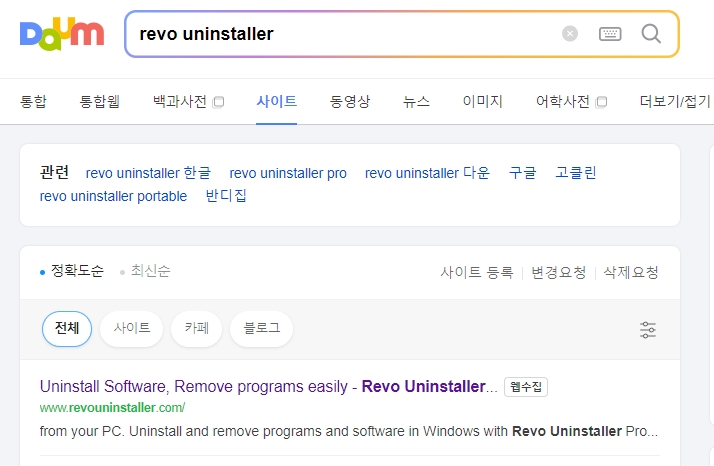714x466 pixels.
Task: Open 변경요청 link
Action: [x=559, y=272]
